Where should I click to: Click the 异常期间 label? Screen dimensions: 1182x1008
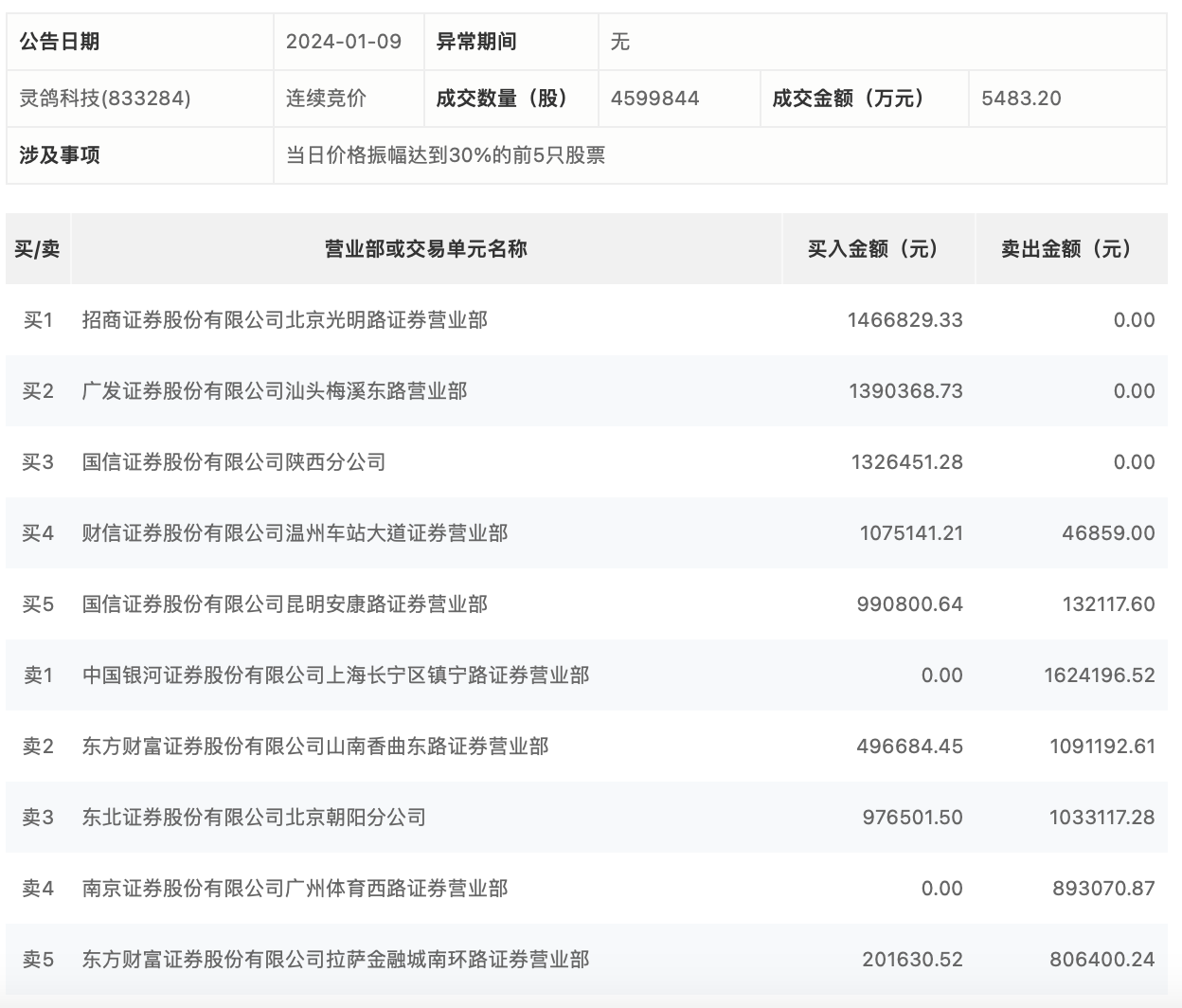(476, 42)
